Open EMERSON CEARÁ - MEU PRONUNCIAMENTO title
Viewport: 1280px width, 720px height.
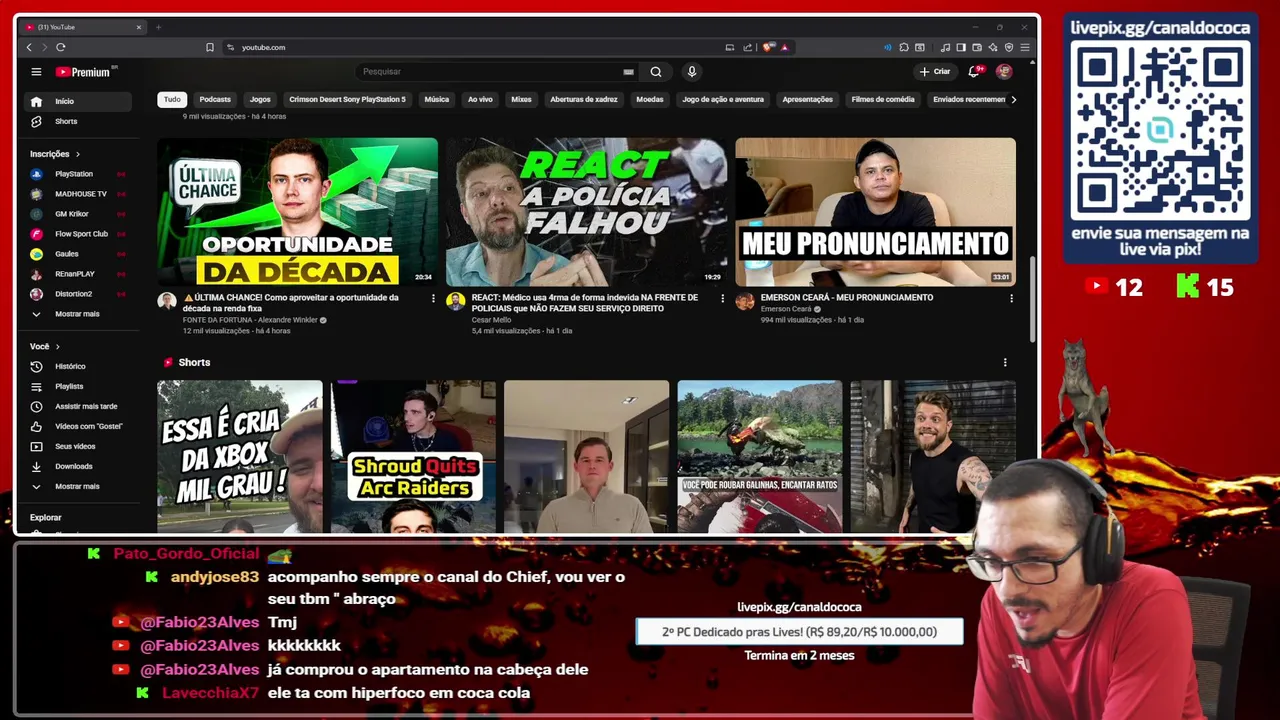pos(847,298)
